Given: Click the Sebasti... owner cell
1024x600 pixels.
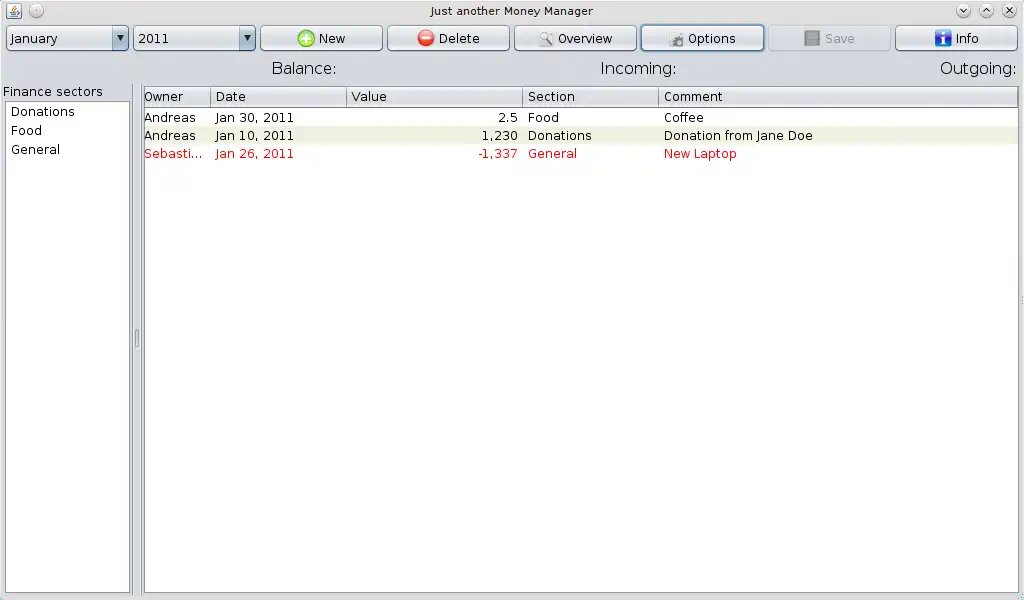Looking at the screenshot, I should click(x=177, y=154).
